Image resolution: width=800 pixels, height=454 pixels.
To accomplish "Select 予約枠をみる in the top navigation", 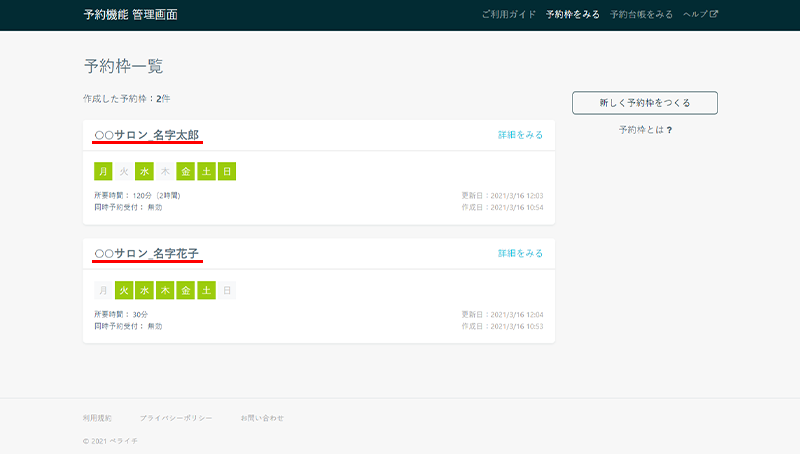I will [x=573, y=15].
